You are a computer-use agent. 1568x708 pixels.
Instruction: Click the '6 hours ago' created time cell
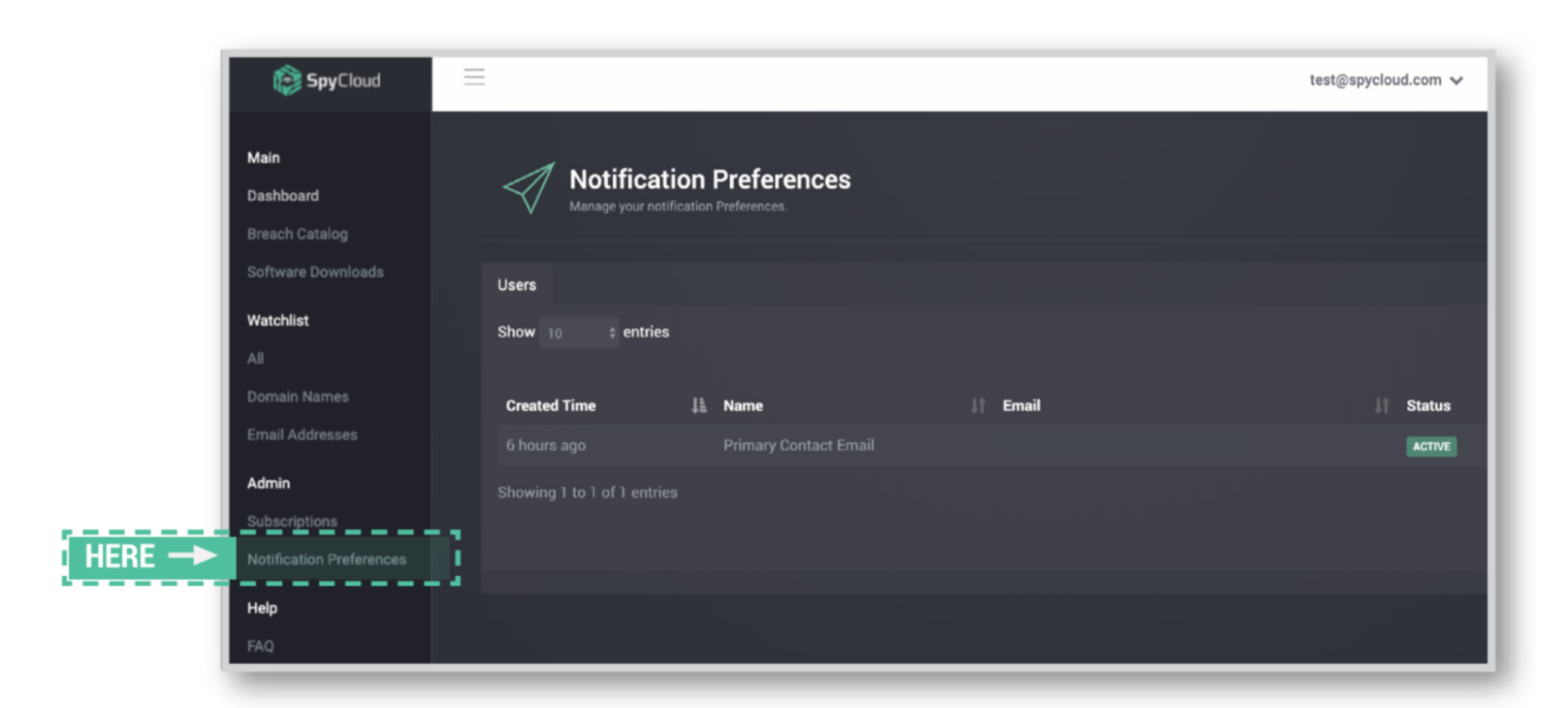(546, 445)
